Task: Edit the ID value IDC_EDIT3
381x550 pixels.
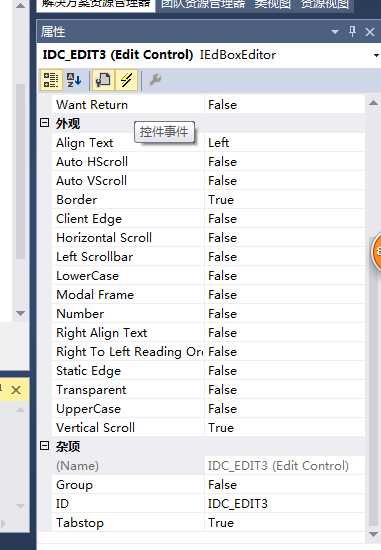Action: 285,504
